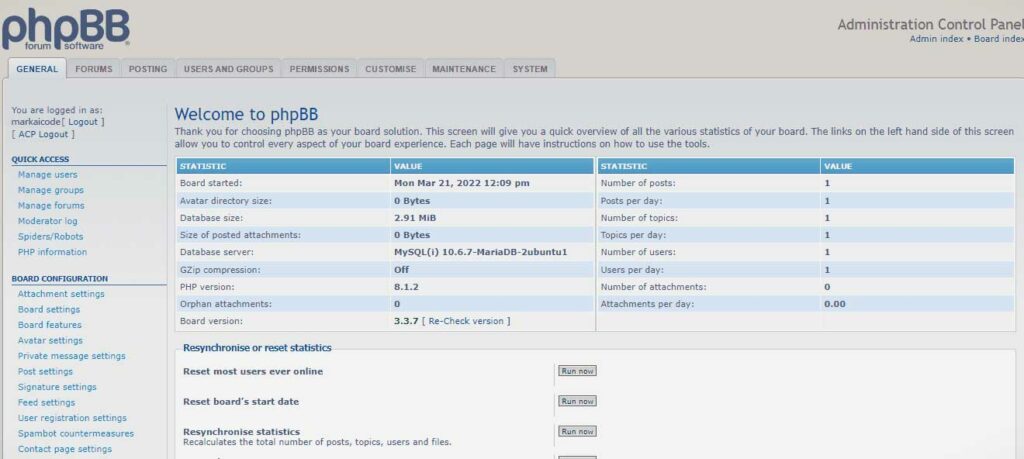Open Avatar settings
This screenshot has height=459, width=1024.
pyautogui.click(x=50, y=341)
